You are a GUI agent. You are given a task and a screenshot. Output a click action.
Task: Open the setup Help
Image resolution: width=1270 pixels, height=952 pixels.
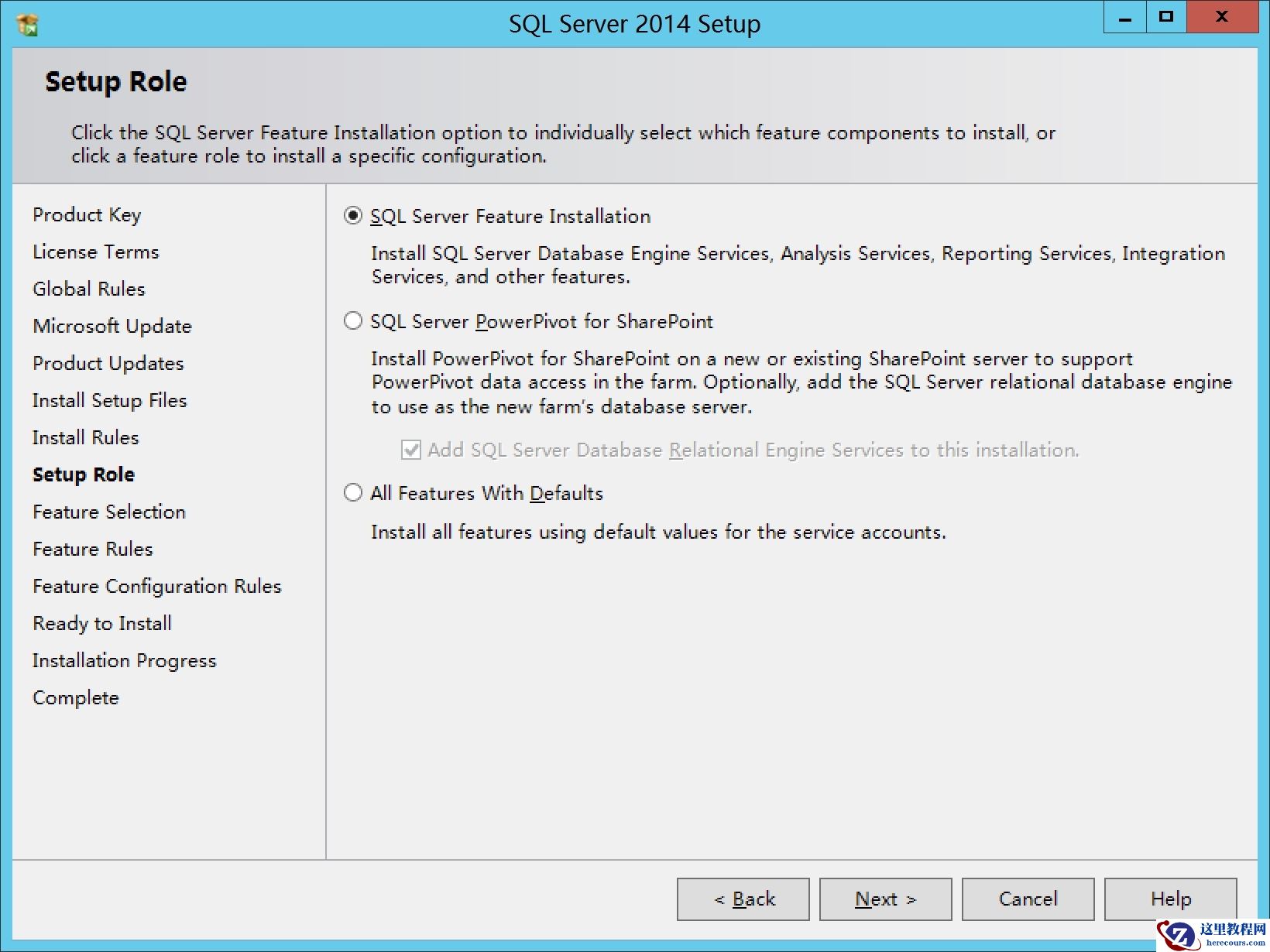point(1170,899)
